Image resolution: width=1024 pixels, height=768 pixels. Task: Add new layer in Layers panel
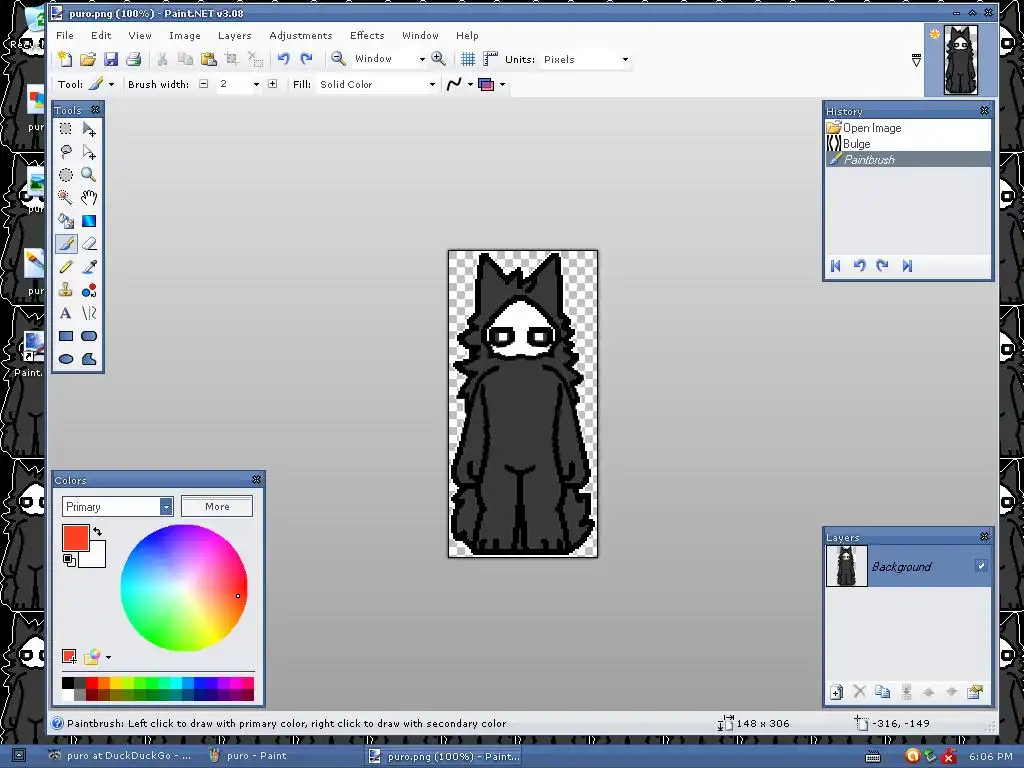[836, 692]
